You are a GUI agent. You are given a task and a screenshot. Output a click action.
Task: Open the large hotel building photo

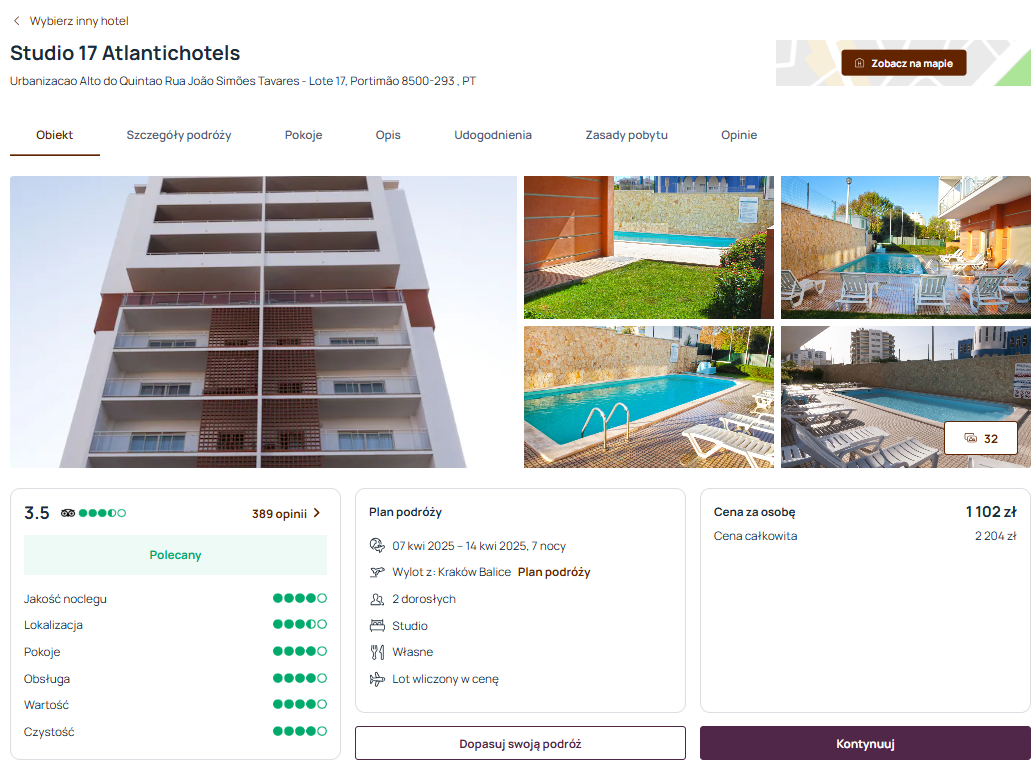[x=264, y=322]
